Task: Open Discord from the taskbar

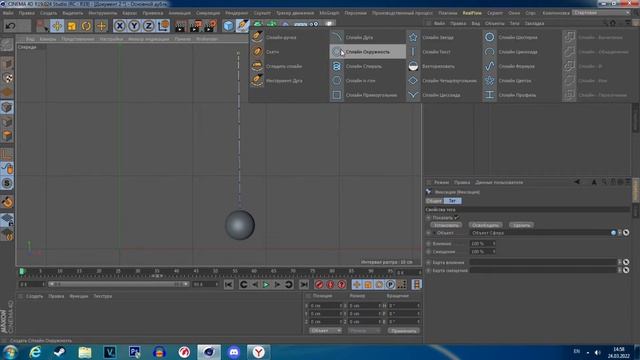Action: click(x=233, y=352)
